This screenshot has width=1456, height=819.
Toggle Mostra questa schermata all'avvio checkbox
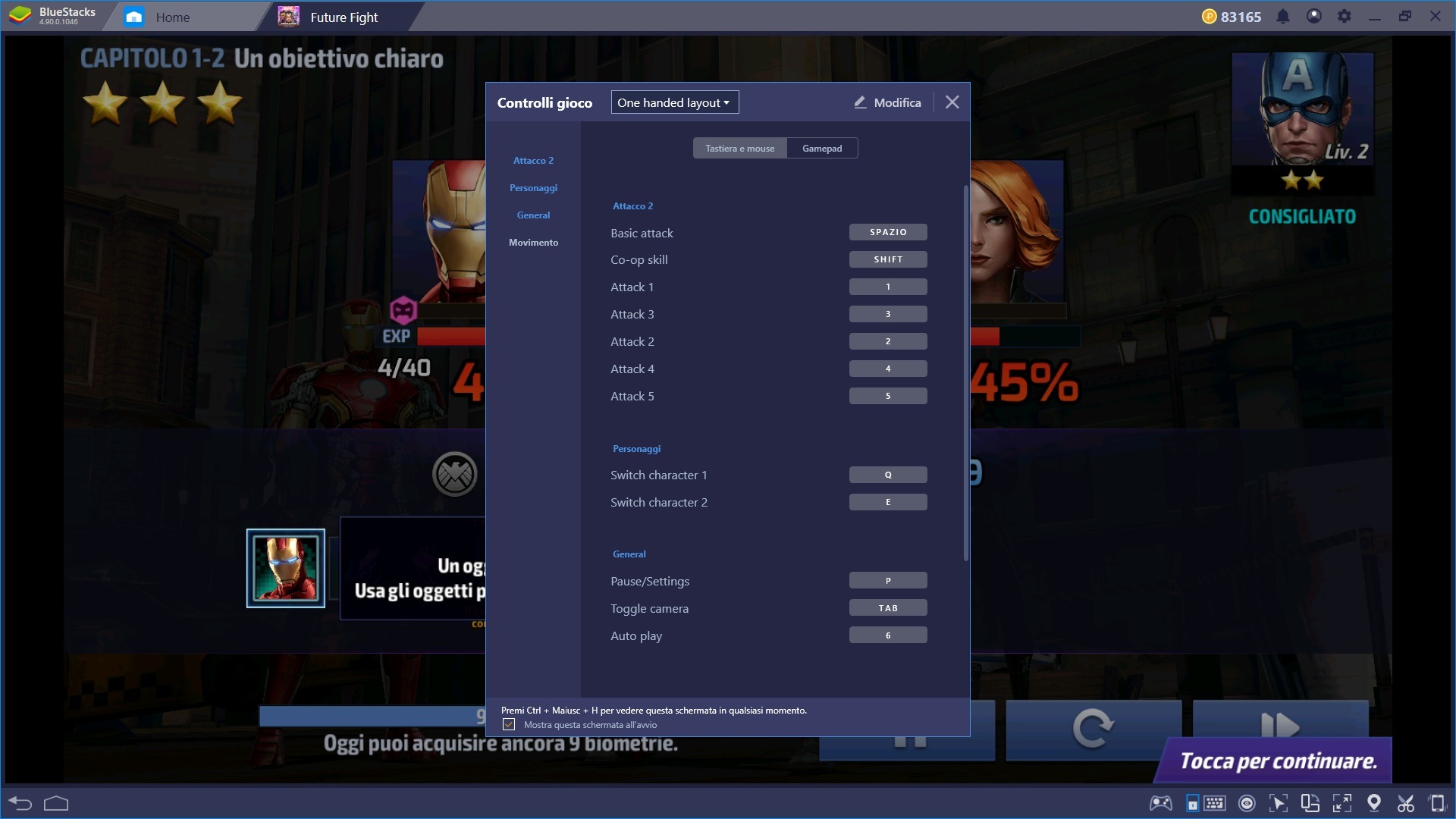[x=509, y=725]
